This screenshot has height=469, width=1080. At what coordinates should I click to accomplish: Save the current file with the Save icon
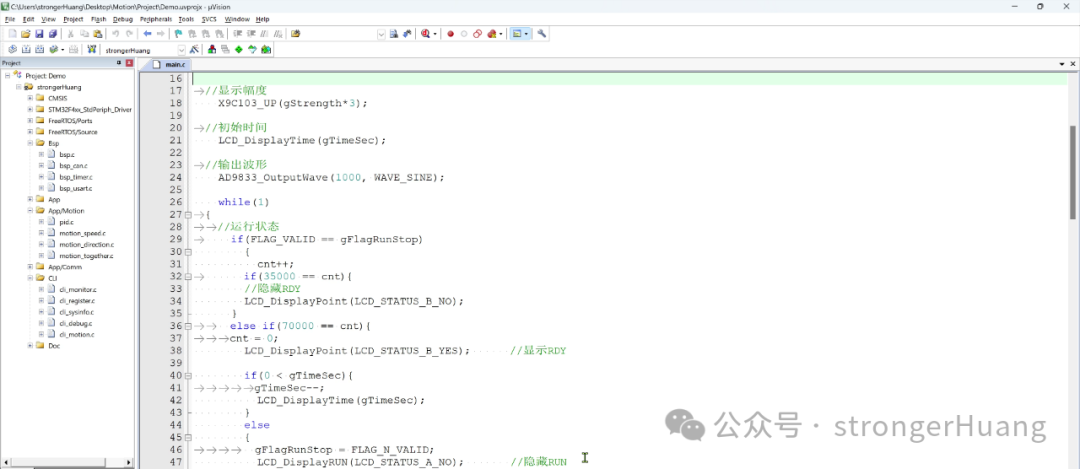pyautogui.click(x=39, y=33)
